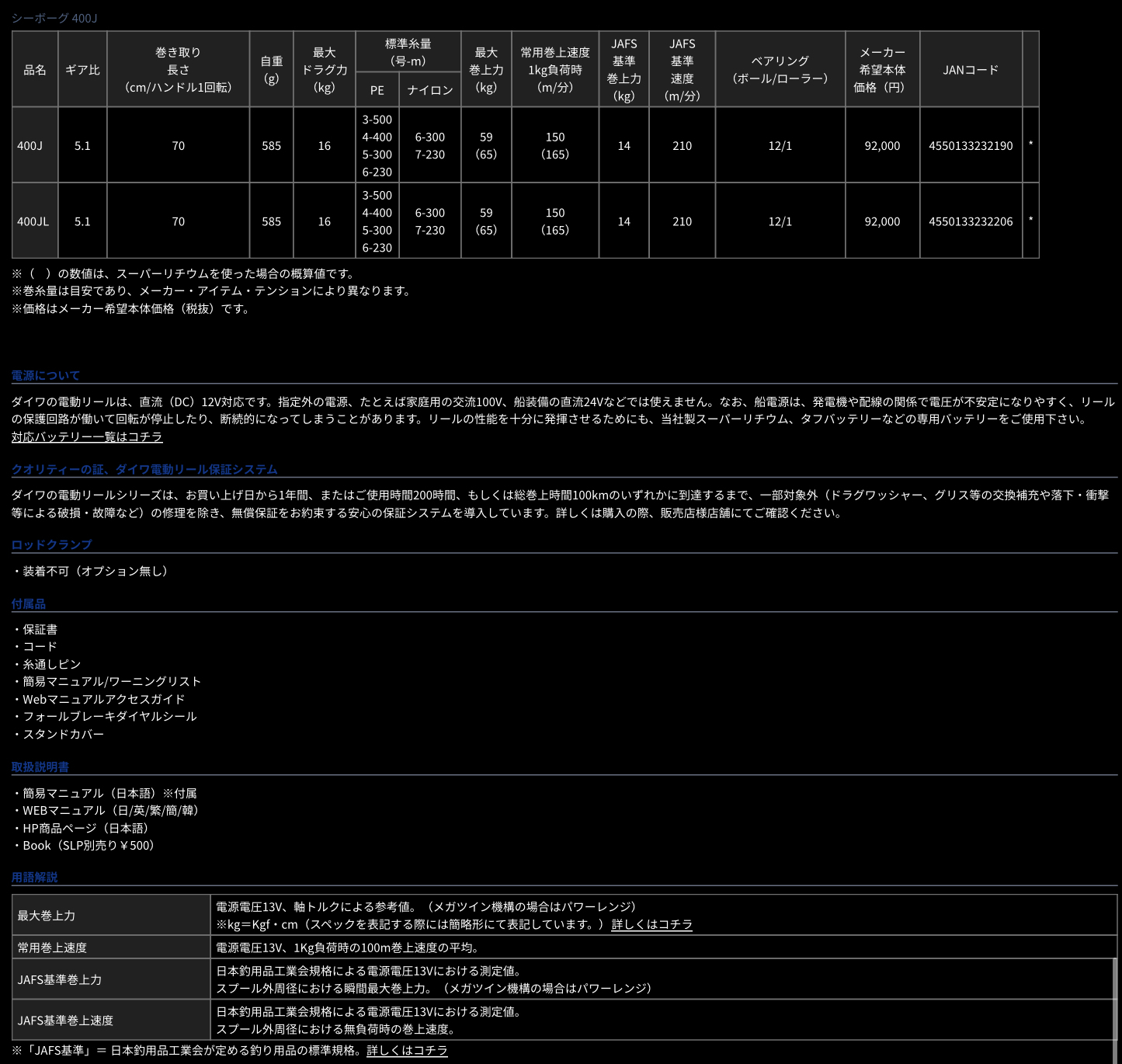Select the ギア比 column header
The height and width of the screenshot is (1064, 1122).
click(x=82, y=70)
